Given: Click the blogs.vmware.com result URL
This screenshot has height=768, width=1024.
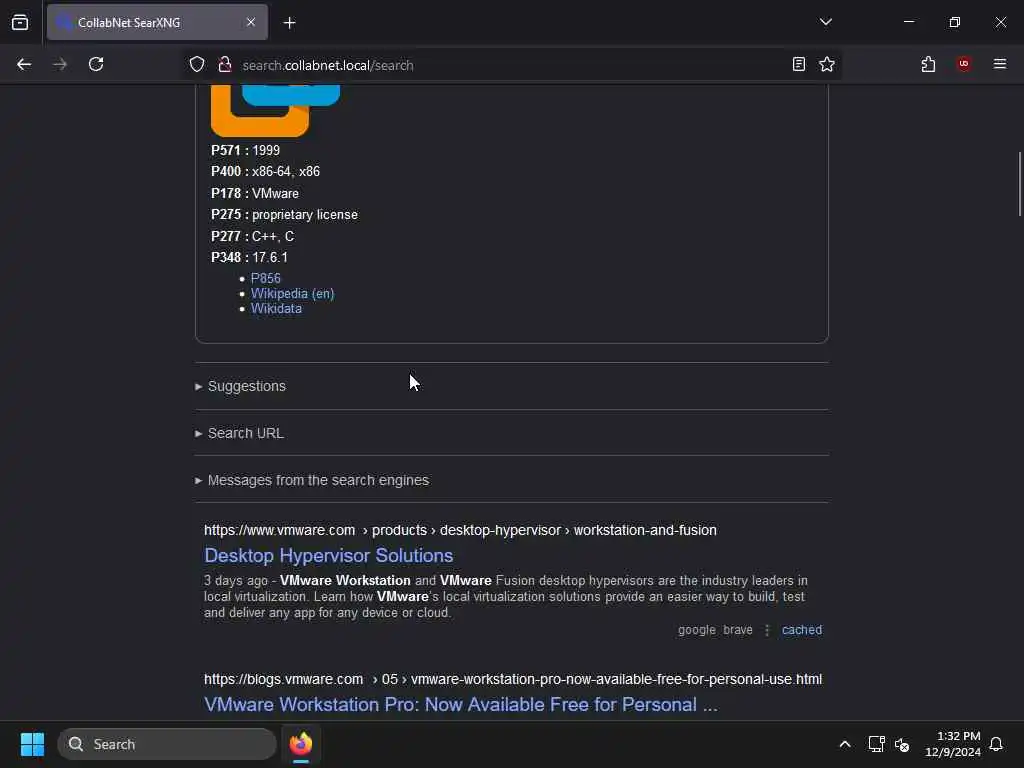Looking at the screenshot, I should 513,679.
